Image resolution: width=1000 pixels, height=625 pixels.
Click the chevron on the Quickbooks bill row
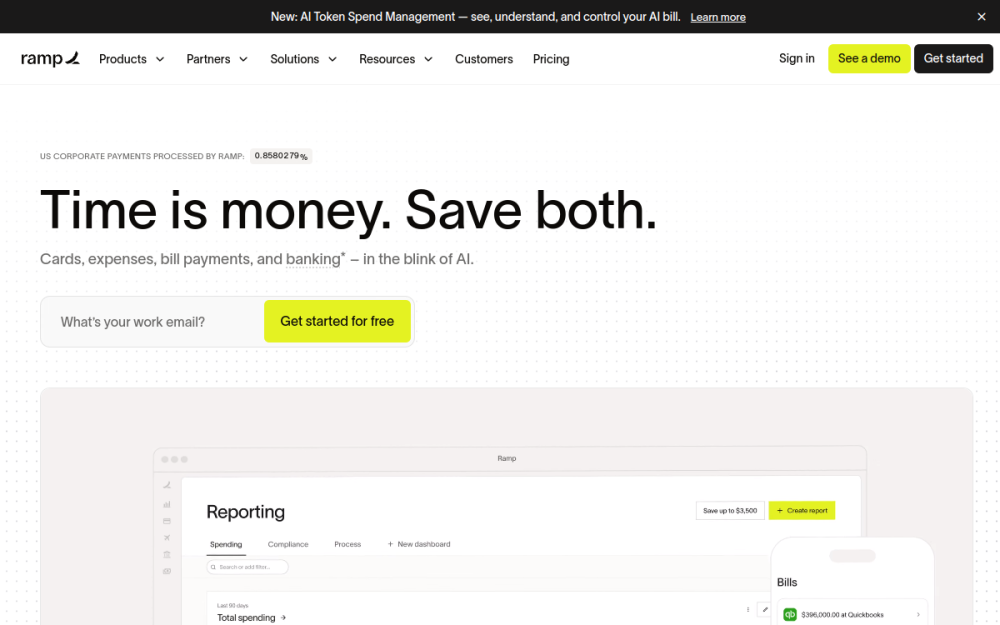[x=918, y=615]
